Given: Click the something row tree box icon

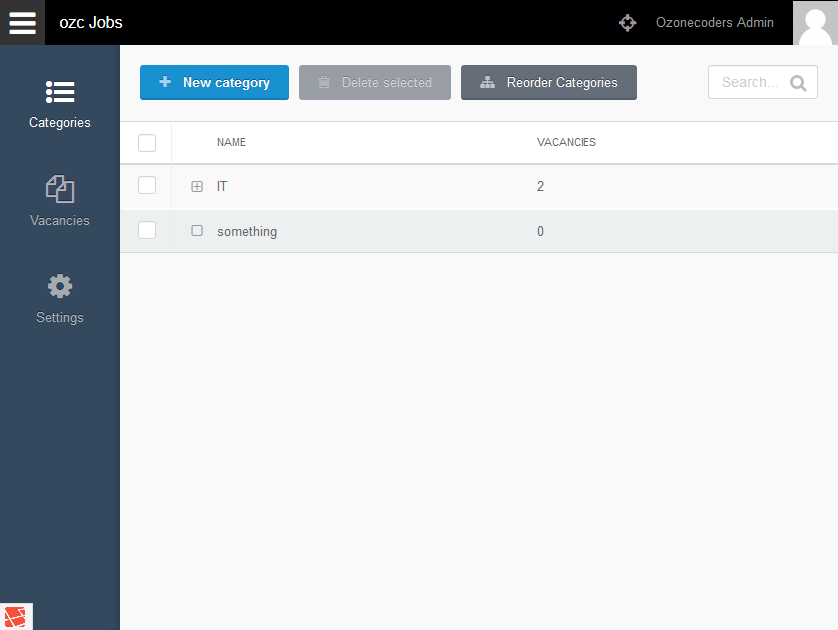Looking at the screenshot, I should pos(197,230).
